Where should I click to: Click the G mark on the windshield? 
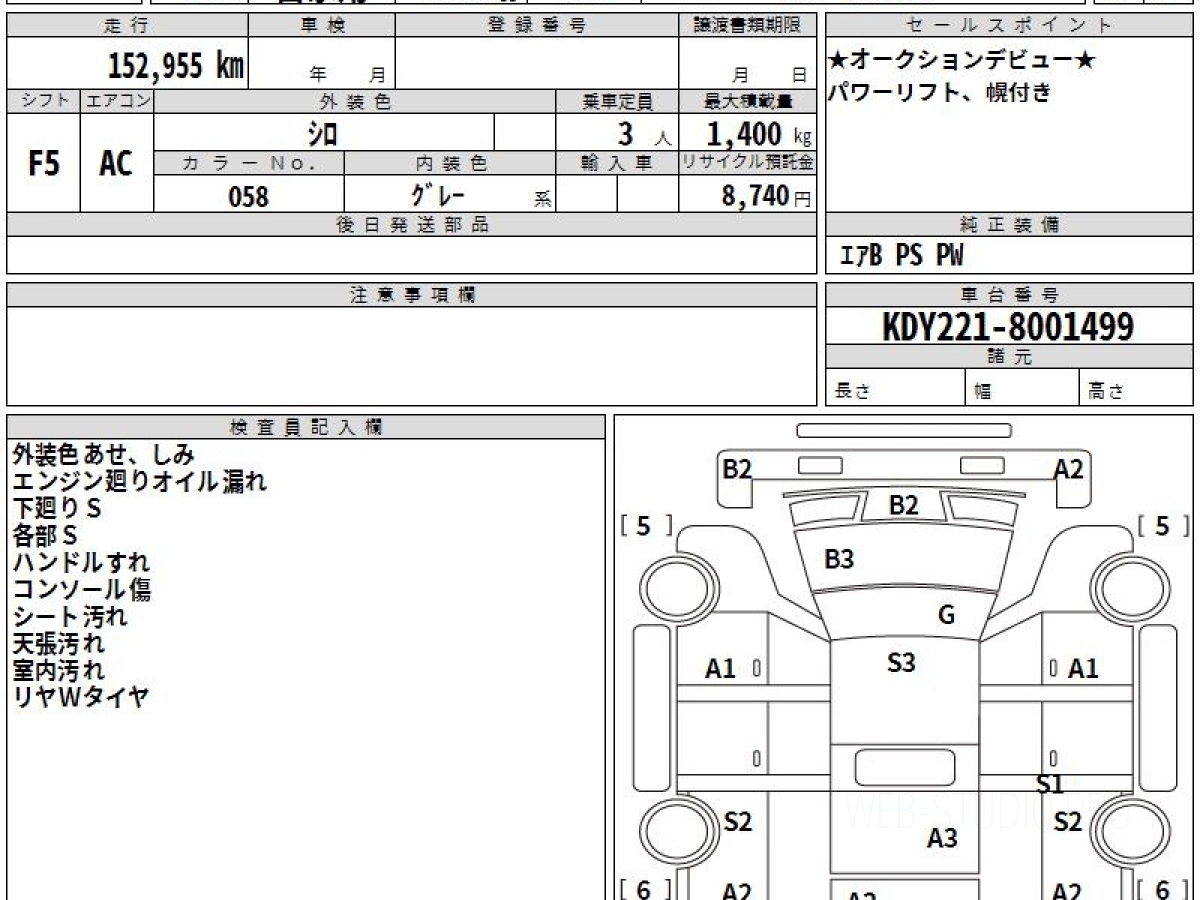(946, 615)
